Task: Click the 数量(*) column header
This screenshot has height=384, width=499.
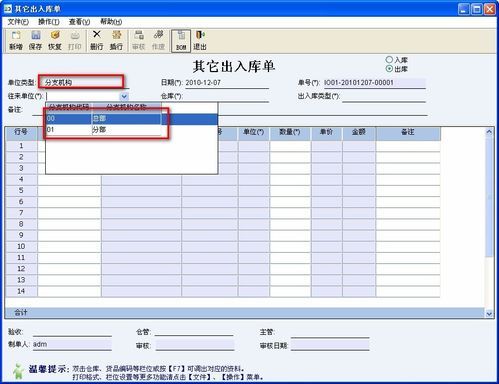Action: [x=290, y=133]
